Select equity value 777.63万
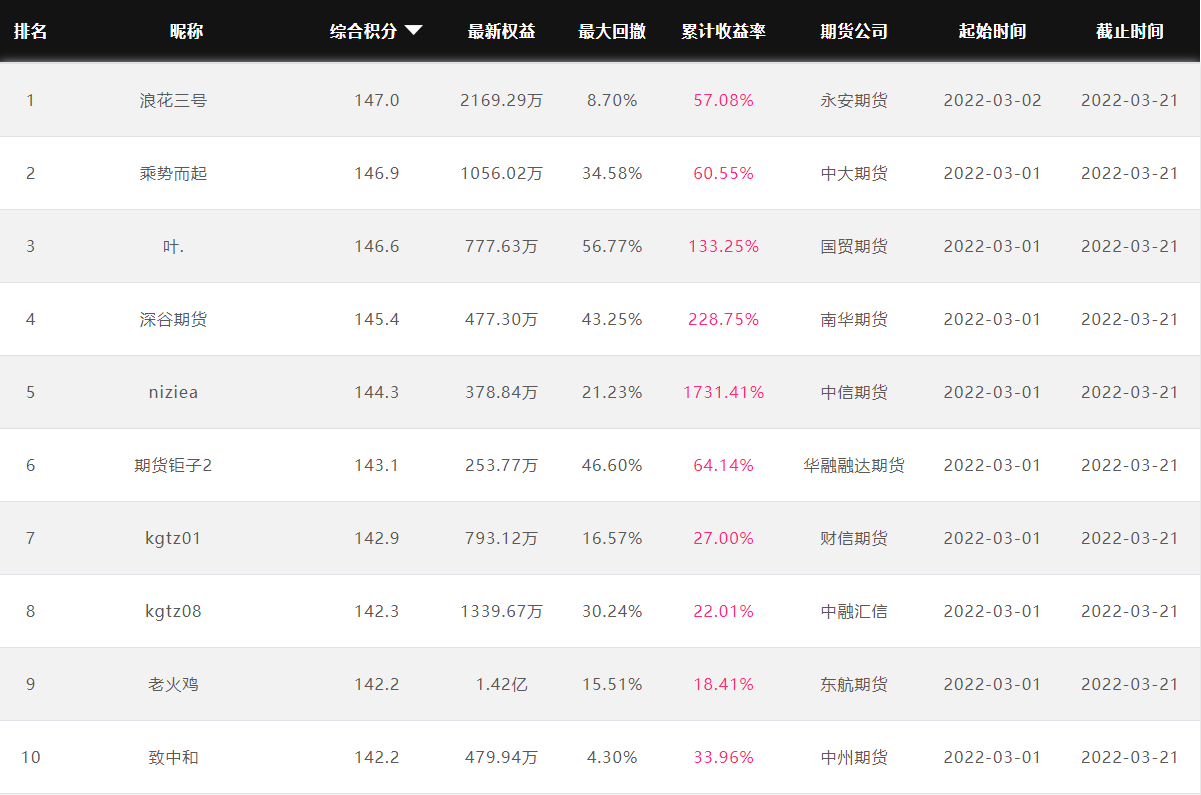 click(502, 246)
